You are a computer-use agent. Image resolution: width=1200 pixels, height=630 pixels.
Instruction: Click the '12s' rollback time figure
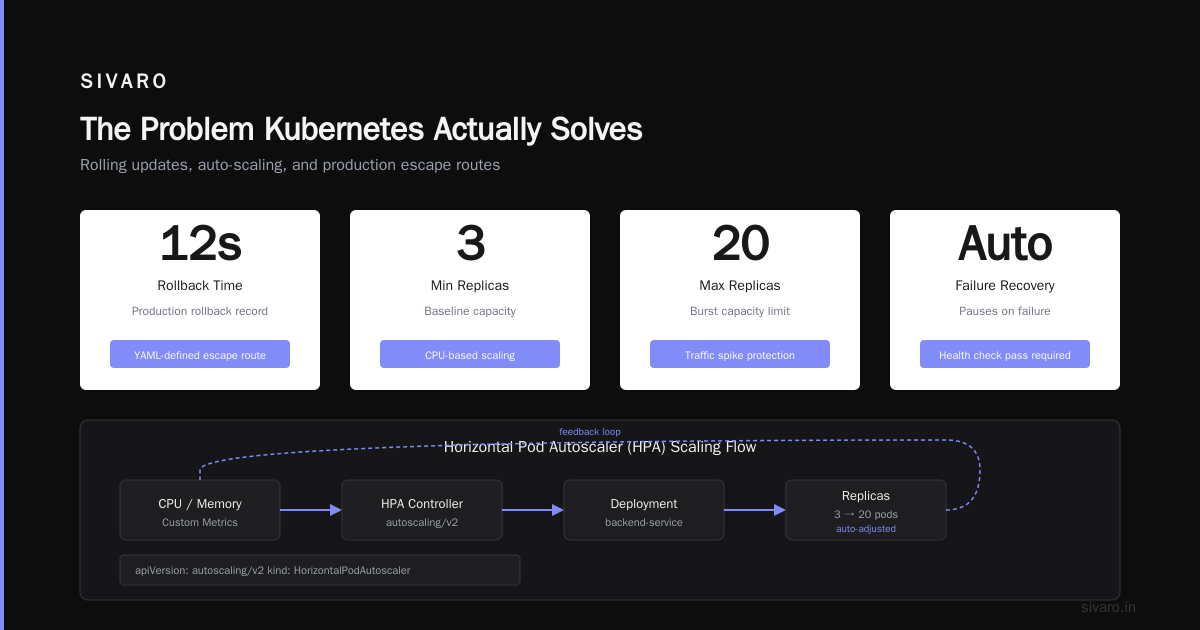coord(200,243)
